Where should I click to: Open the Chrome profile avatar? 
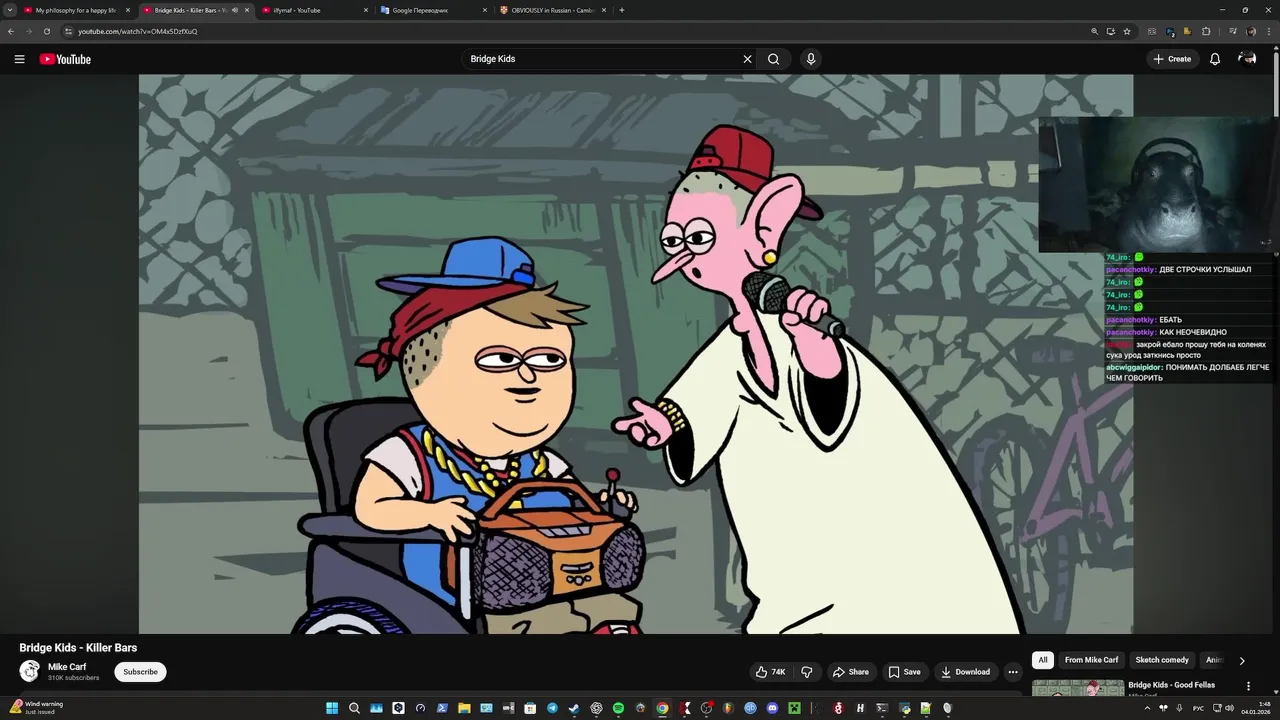pyautogui.click(x=1251, y=31)
